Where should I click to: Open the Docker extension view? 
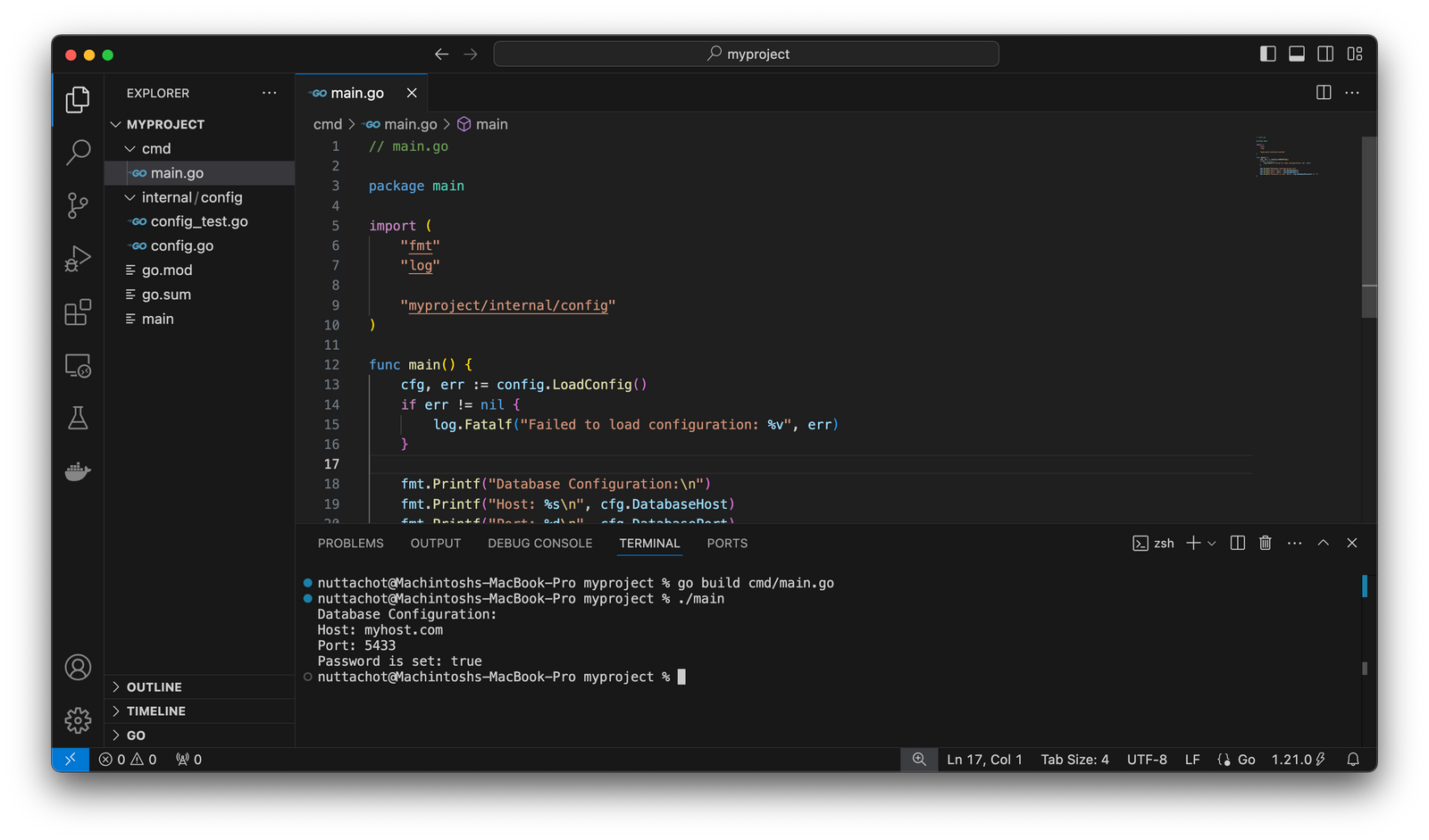tap(77, 471)
